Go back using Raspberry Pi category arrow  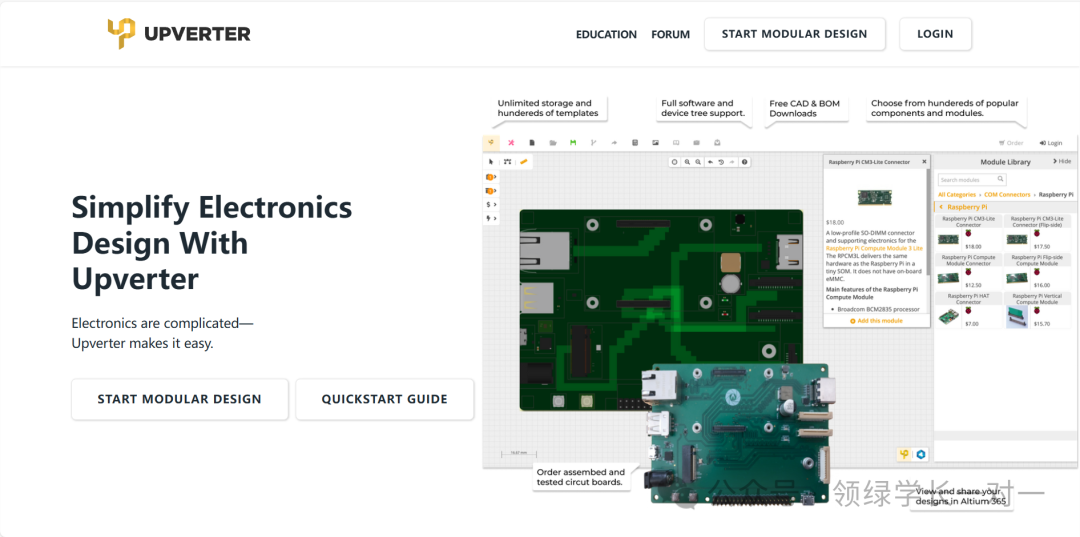point(942,207)
